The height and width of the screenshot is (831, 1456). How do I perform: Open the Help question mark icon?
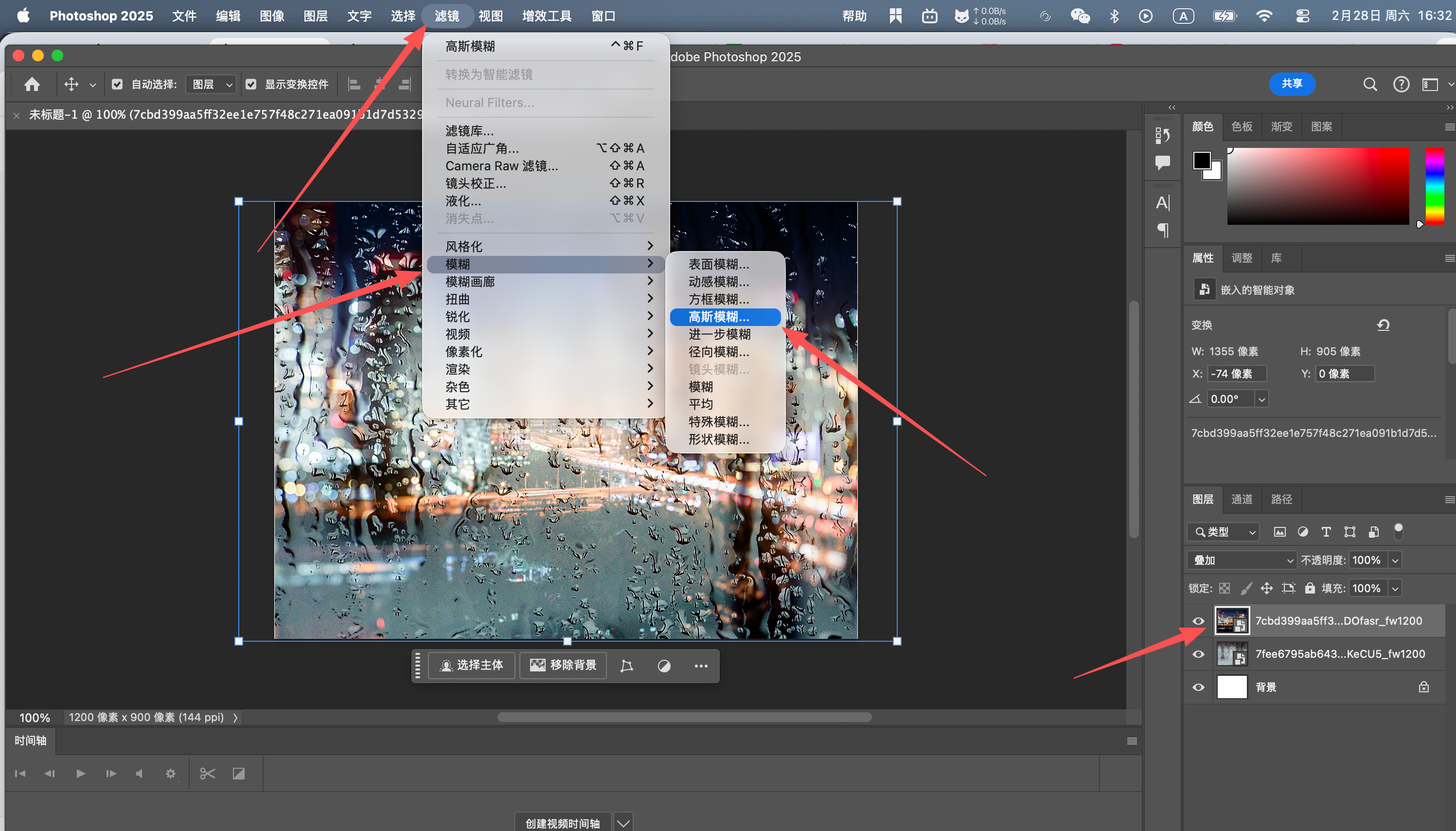point(1401,85)
